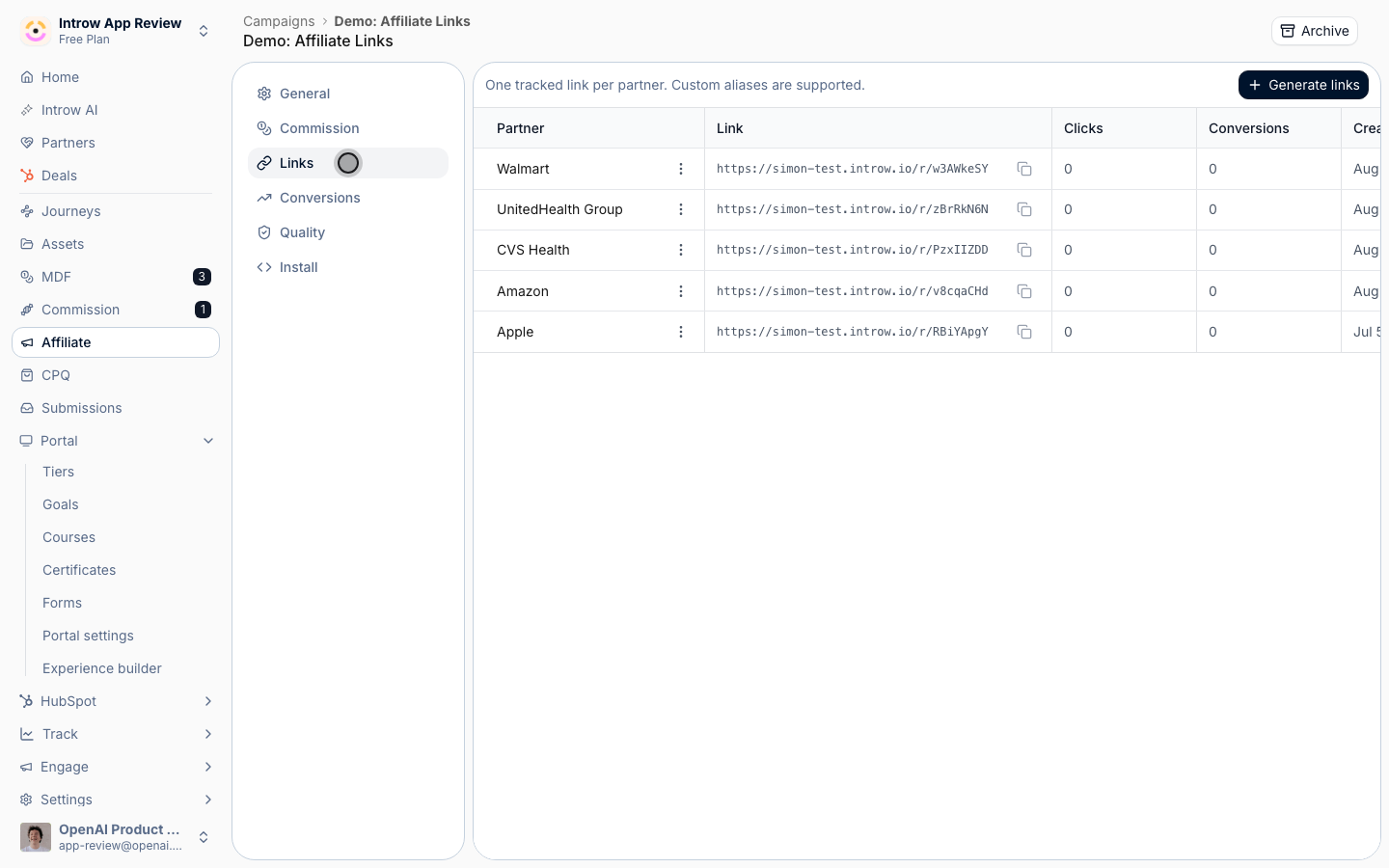Select the Links tab
Viewport: 1389px width, 868px height.
[x=348, y=163]
